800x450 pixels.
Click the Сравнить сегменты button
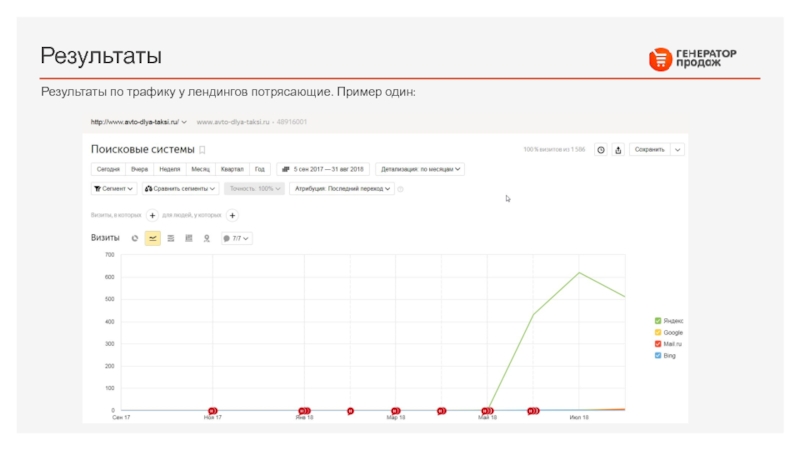pyautogui.click(x=179, y=188)
